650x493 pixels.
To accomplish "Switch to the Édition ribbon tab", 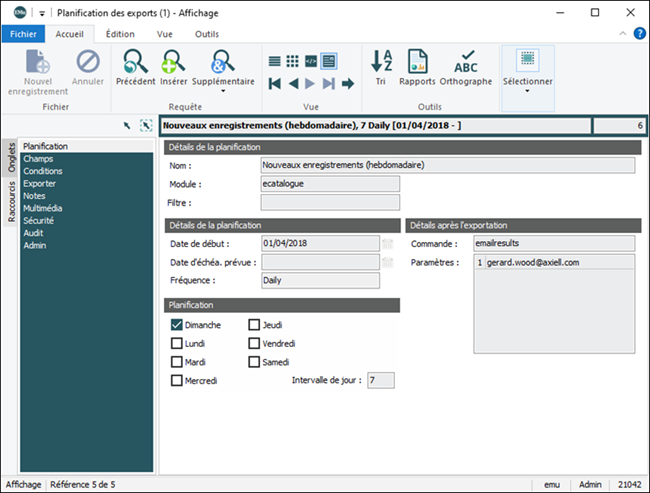I will point(120,33).
